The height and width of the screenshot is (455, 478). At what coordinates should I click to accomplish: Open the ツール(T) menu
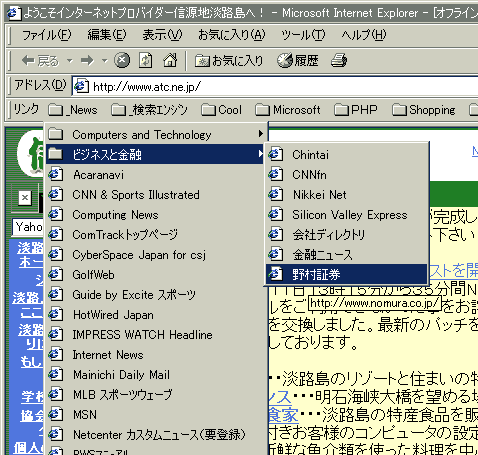[303, 35]
